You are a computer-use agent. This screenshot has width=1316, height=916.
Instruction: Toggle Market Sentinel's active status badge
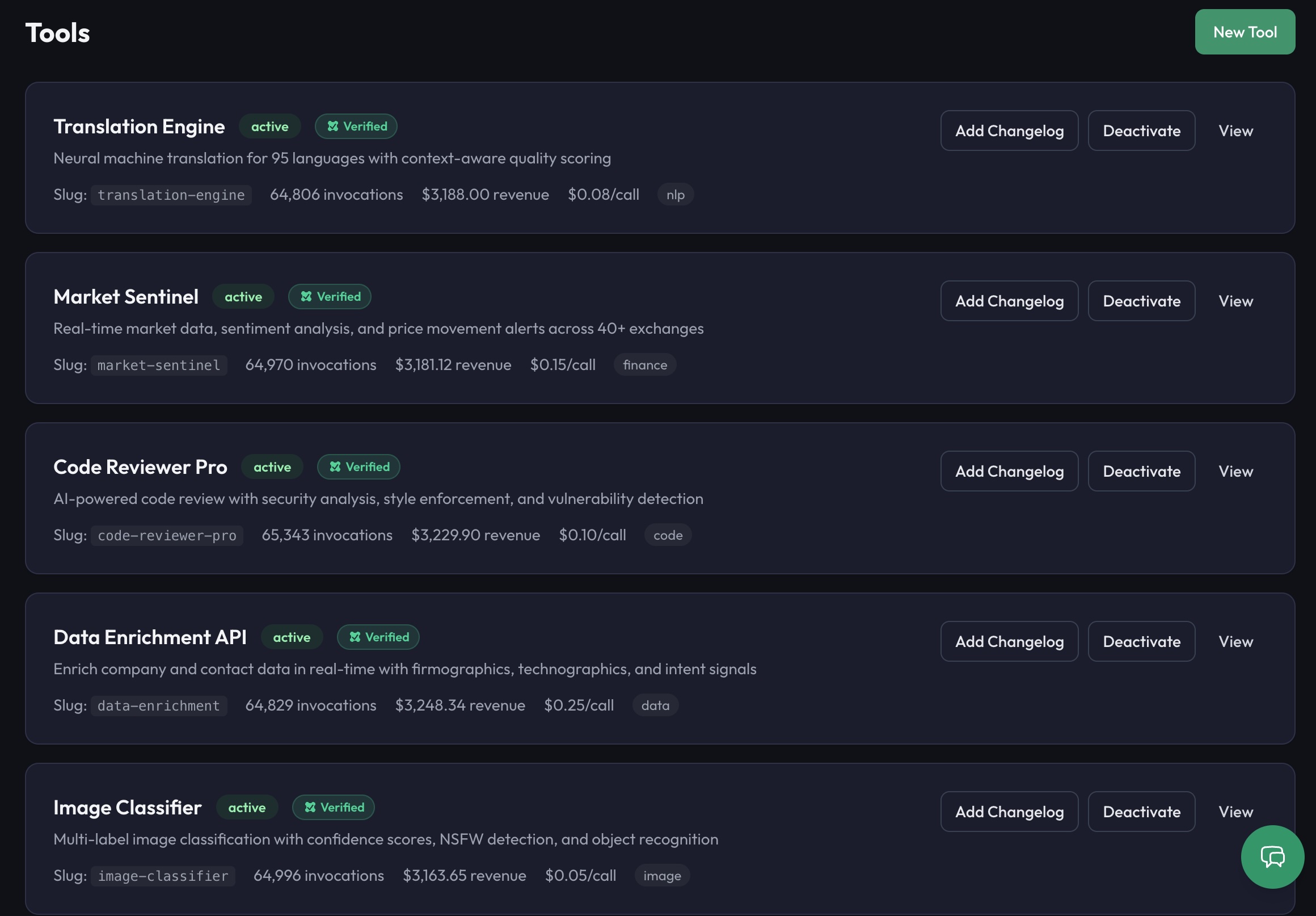click(x=243, y=297)
